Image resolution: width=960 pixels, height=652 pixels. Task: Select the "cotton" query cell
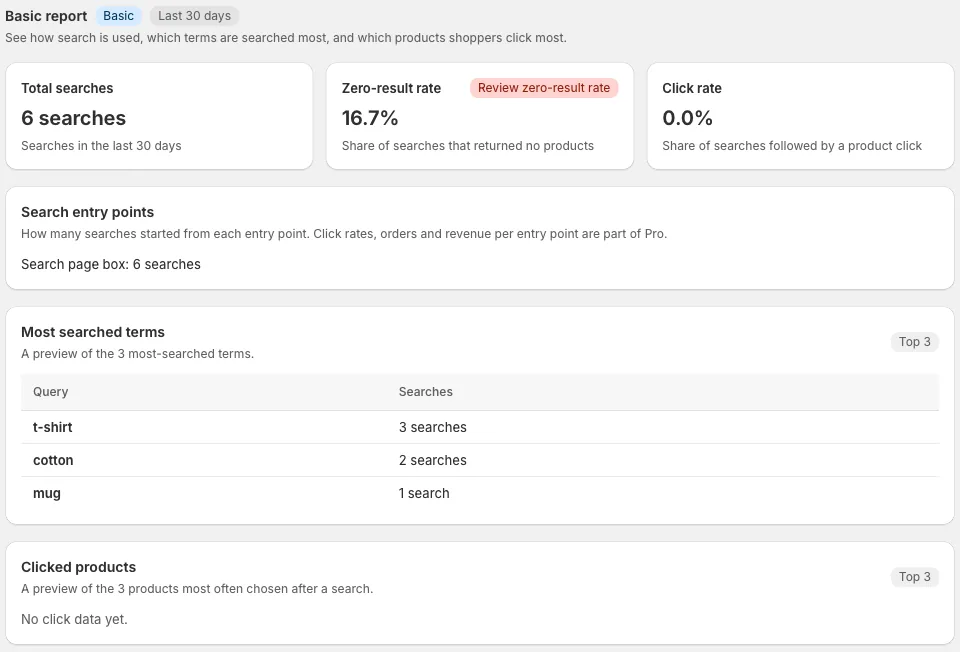(53, 460)
